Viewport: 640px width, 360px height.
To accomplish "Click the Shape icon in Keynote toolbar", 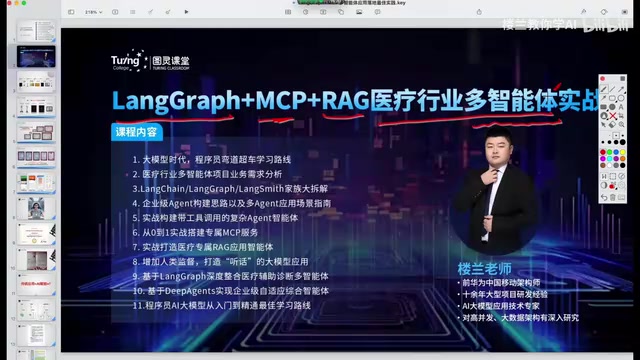I will pos(341,12).
